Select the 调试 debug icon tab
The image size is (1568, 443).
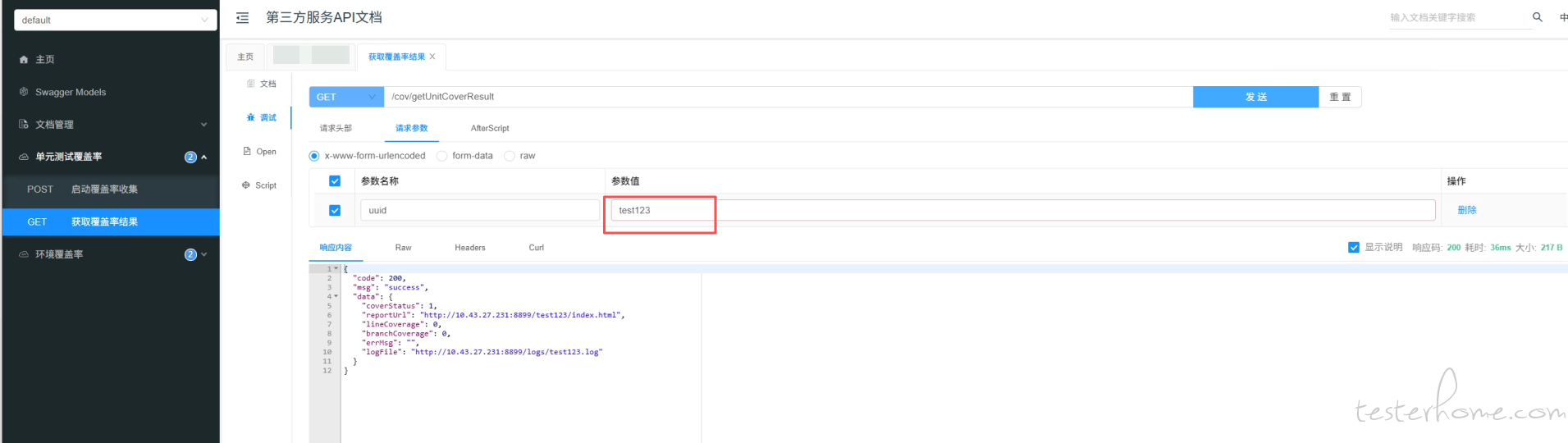click(x=251, y=117)
